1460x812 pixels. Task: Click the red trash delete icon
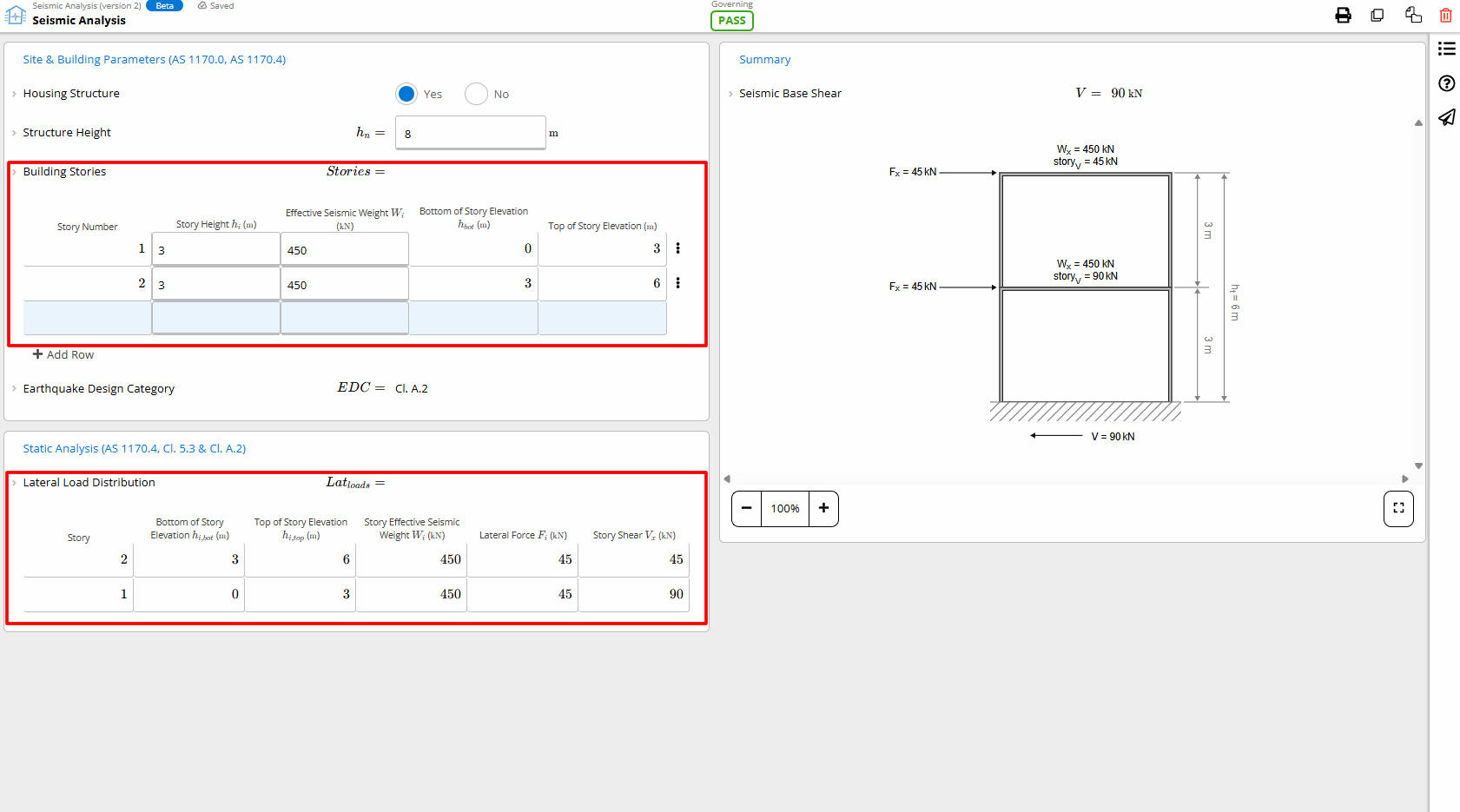point(1445,15)
